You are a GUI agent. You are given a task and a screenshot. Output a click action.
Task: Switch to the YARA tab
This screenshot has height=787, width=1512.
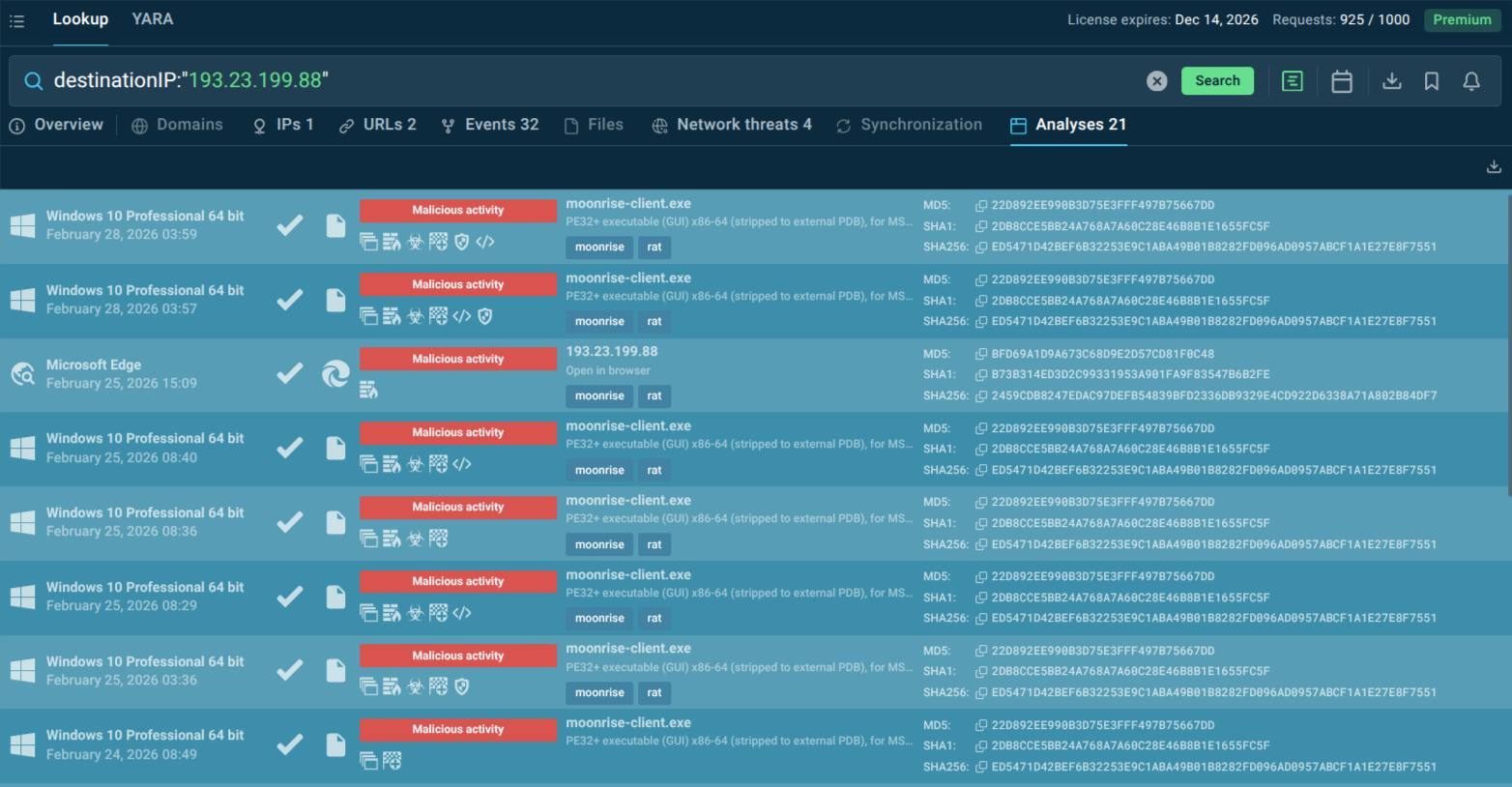click(152, 19)
